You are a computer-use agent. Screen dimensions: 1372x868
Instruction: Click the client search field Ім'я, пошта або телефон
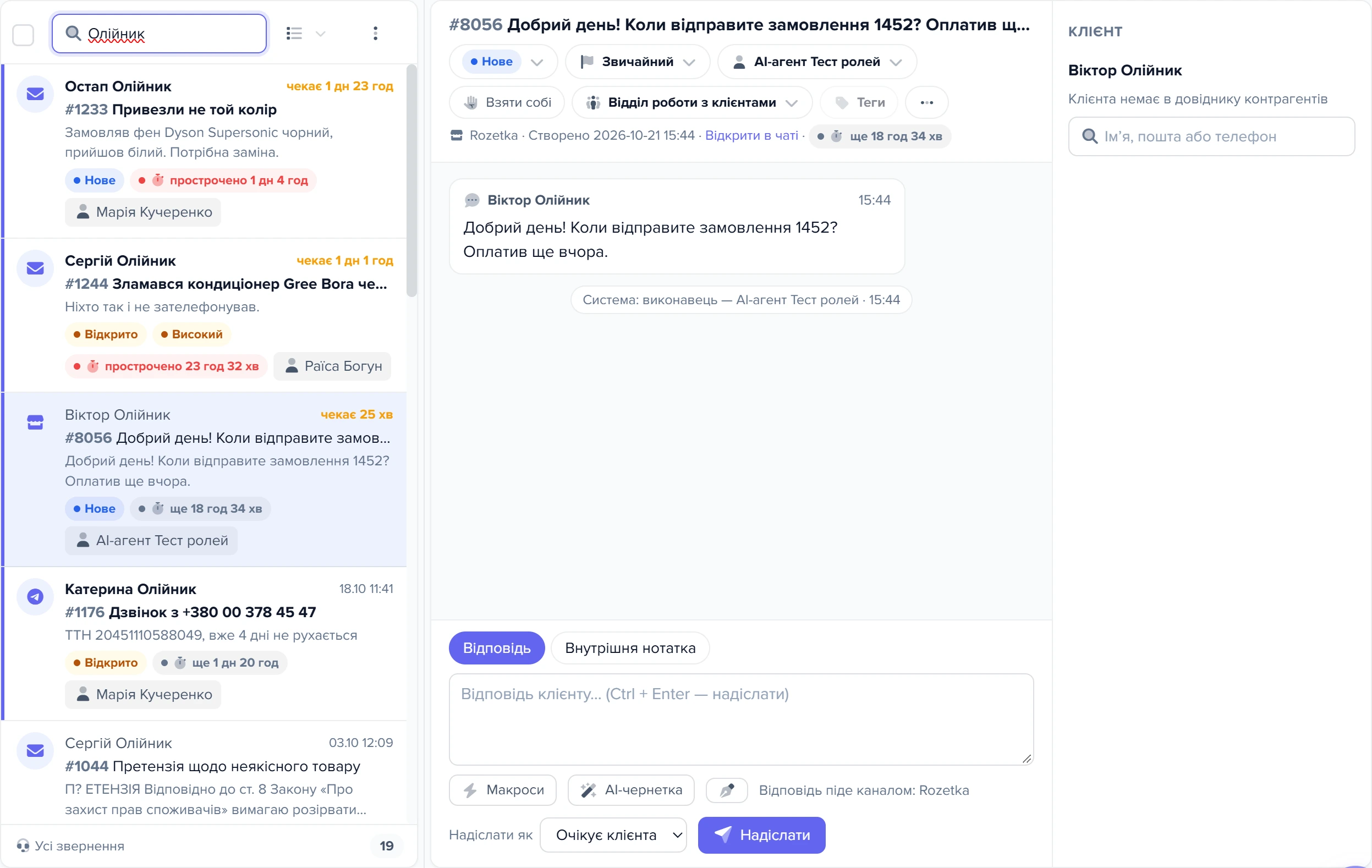click(x=1211, y=136)
